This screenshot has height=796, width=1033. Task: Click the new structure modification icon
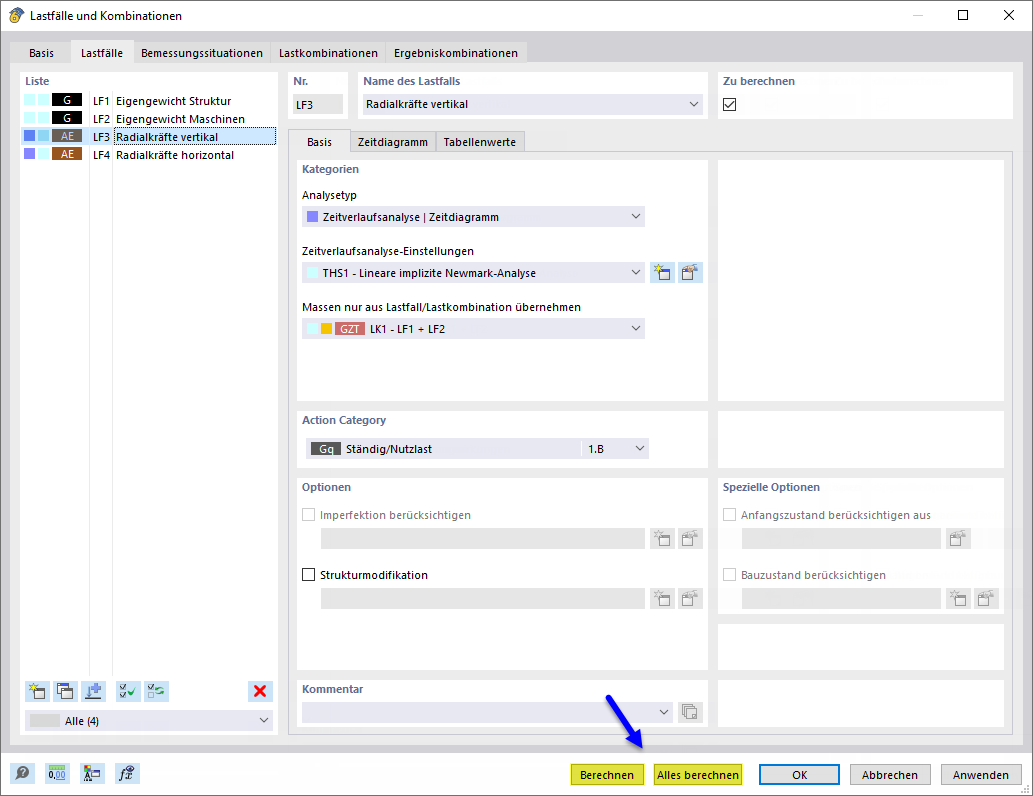[662, 598]
